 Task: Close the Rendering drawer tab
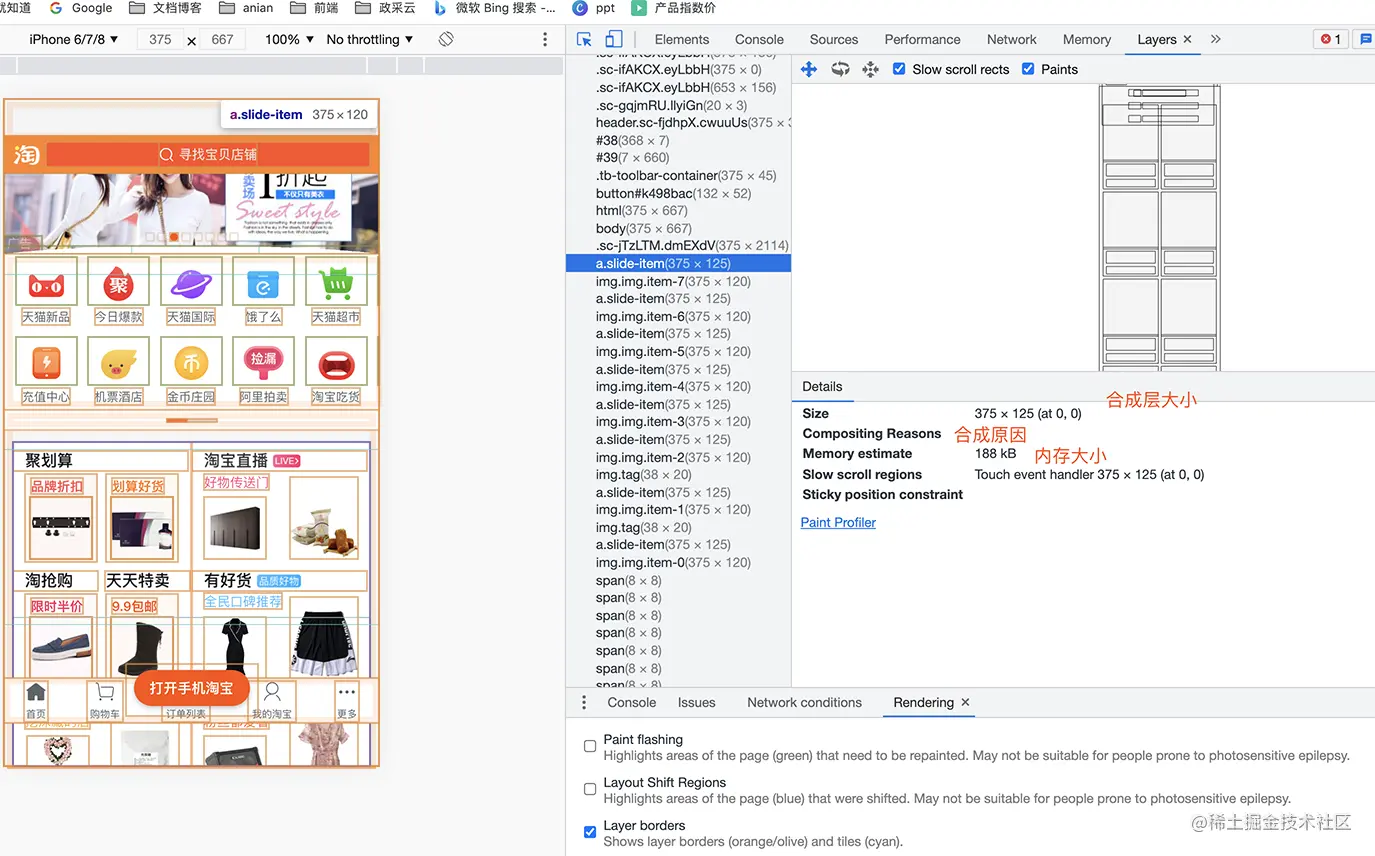point(965,702)
